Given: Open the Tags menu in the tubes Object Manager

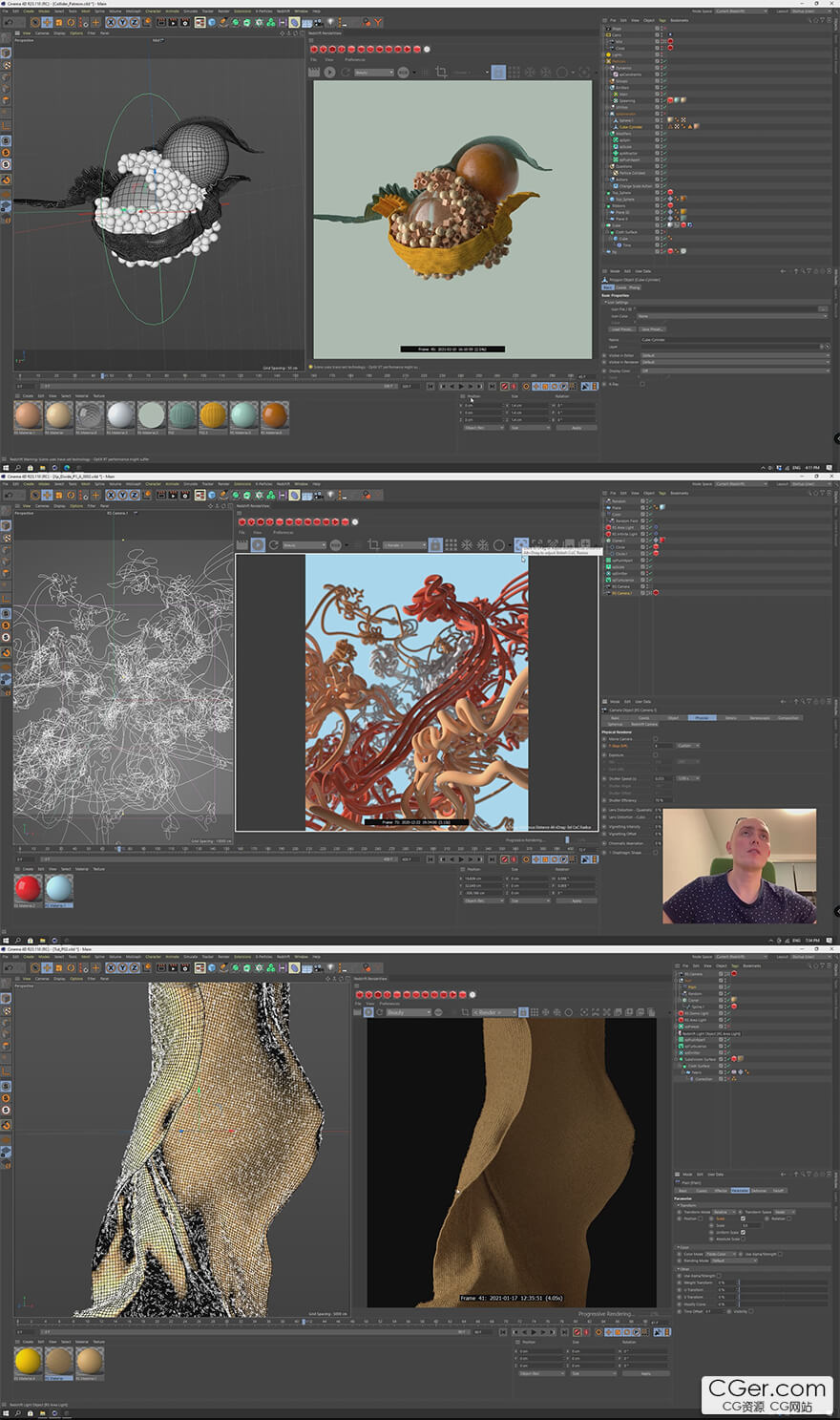Looking at the screenshot, I should click(661, 493).
